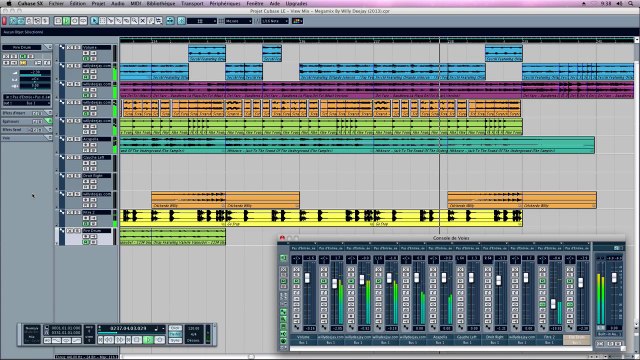Click Record on the transport panel
640x360 pixels.
[160, 340]
